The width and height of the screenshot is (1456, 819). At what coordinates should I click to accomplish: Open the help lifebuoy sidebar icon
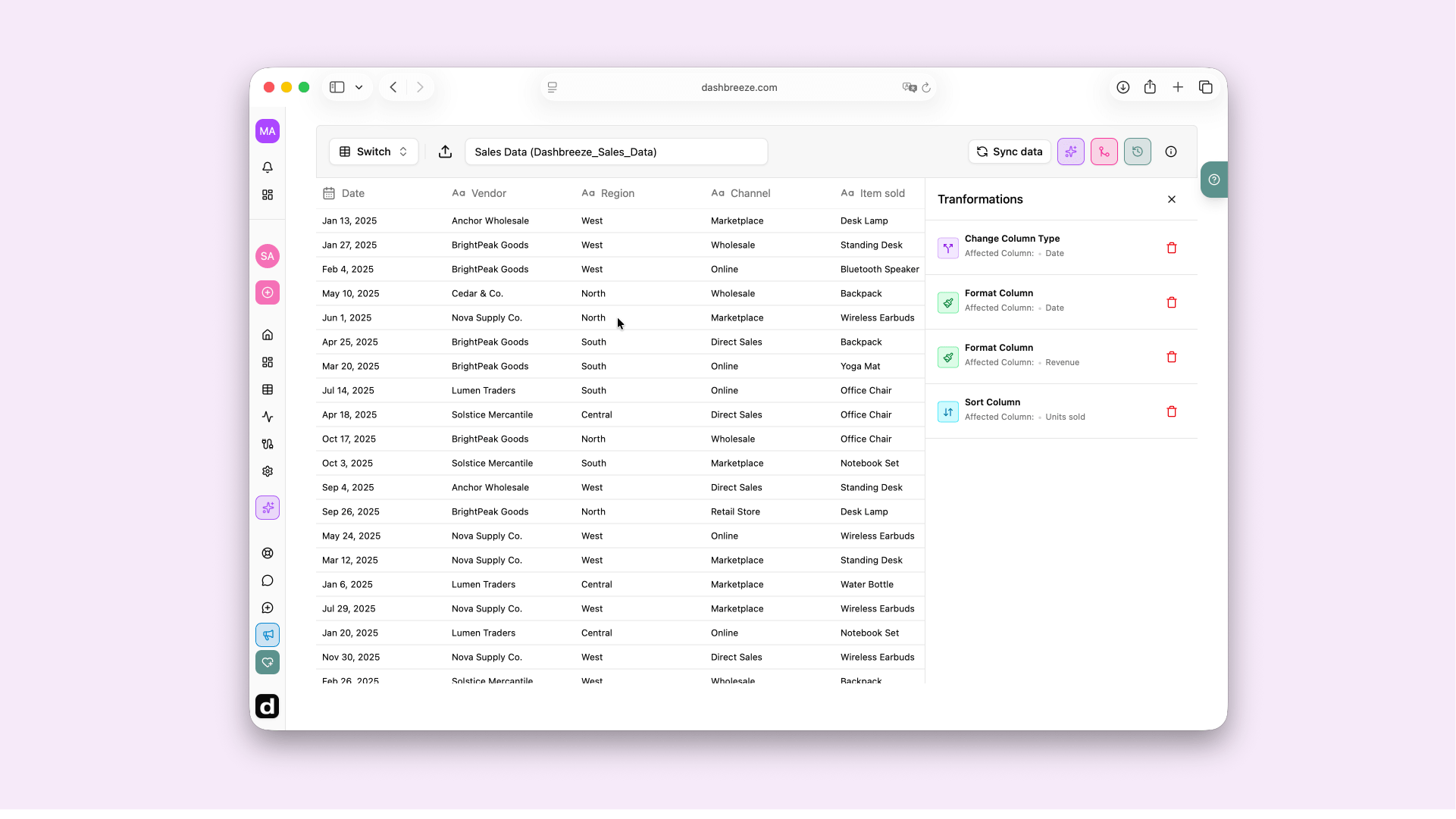click(x=268, y=553)
